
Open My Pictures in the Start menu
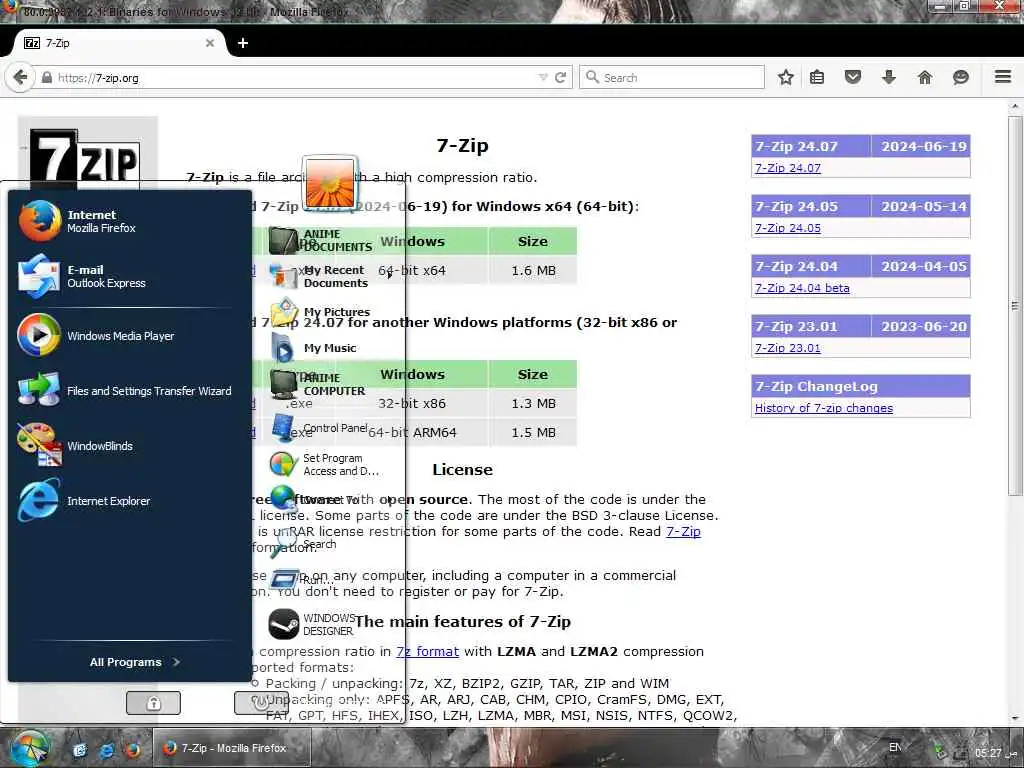pyautogui.click(x=320, y=312)
